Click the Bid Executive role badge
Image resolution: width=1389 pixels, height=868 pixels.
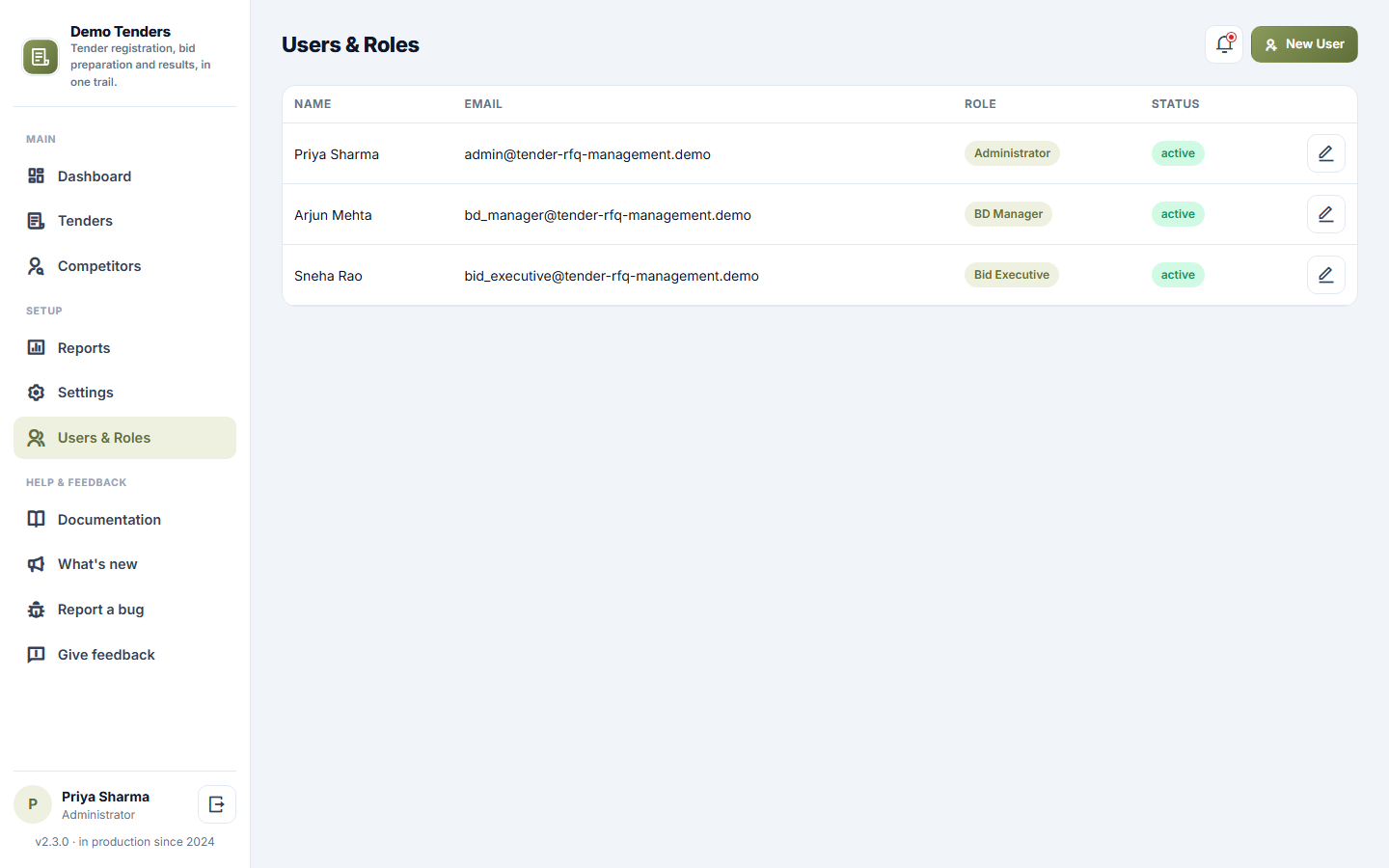[1012, 275]
